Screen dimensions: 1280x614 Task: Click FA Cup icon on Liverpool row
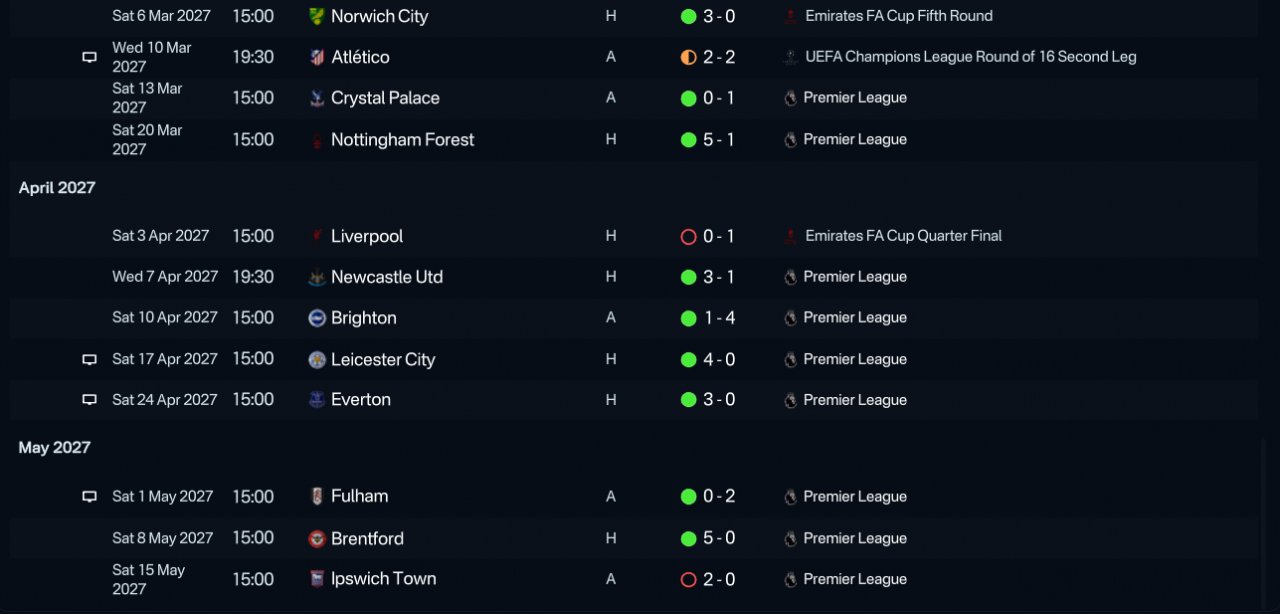[x=791, y=236]
